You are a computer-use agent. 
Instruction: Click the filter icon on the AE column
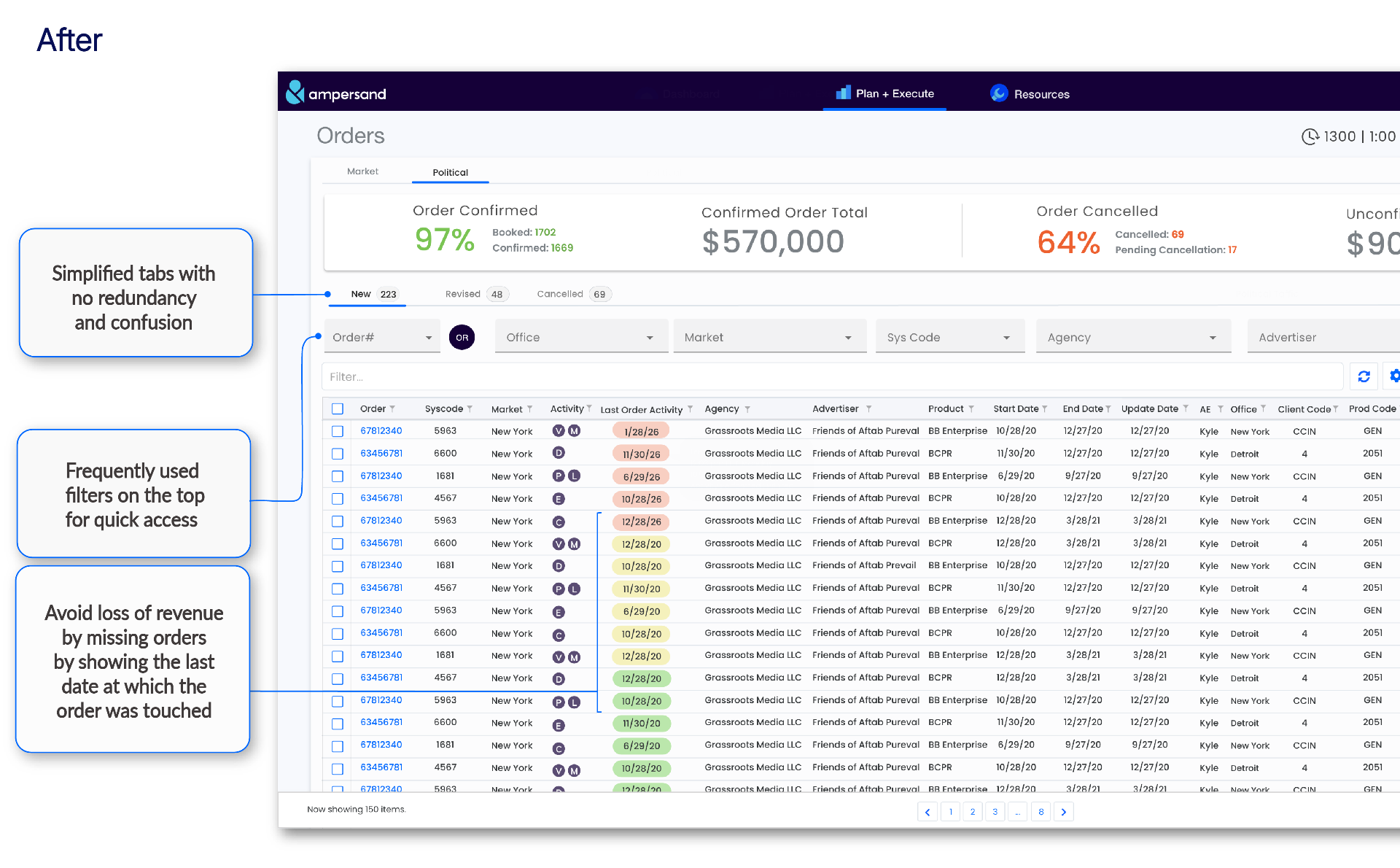(x=1220, y=409)
